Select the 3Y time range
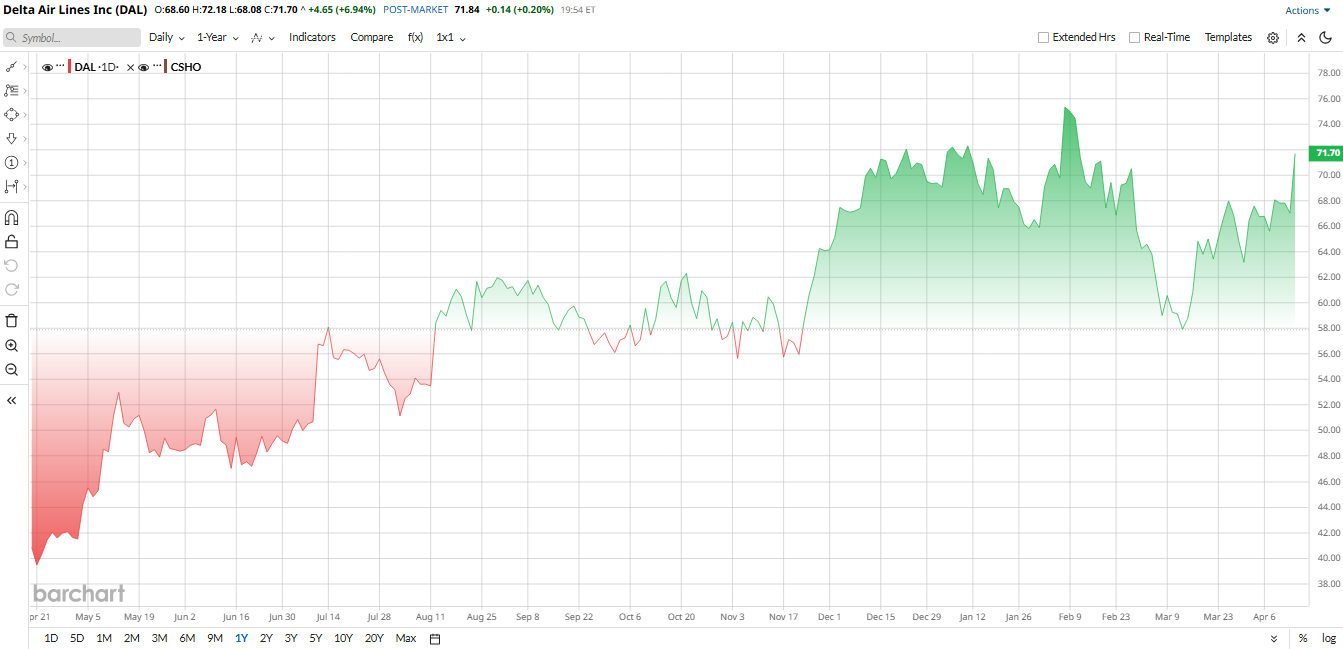The width and height of the screenshot is (1343, 649). [x=291, y=638]
